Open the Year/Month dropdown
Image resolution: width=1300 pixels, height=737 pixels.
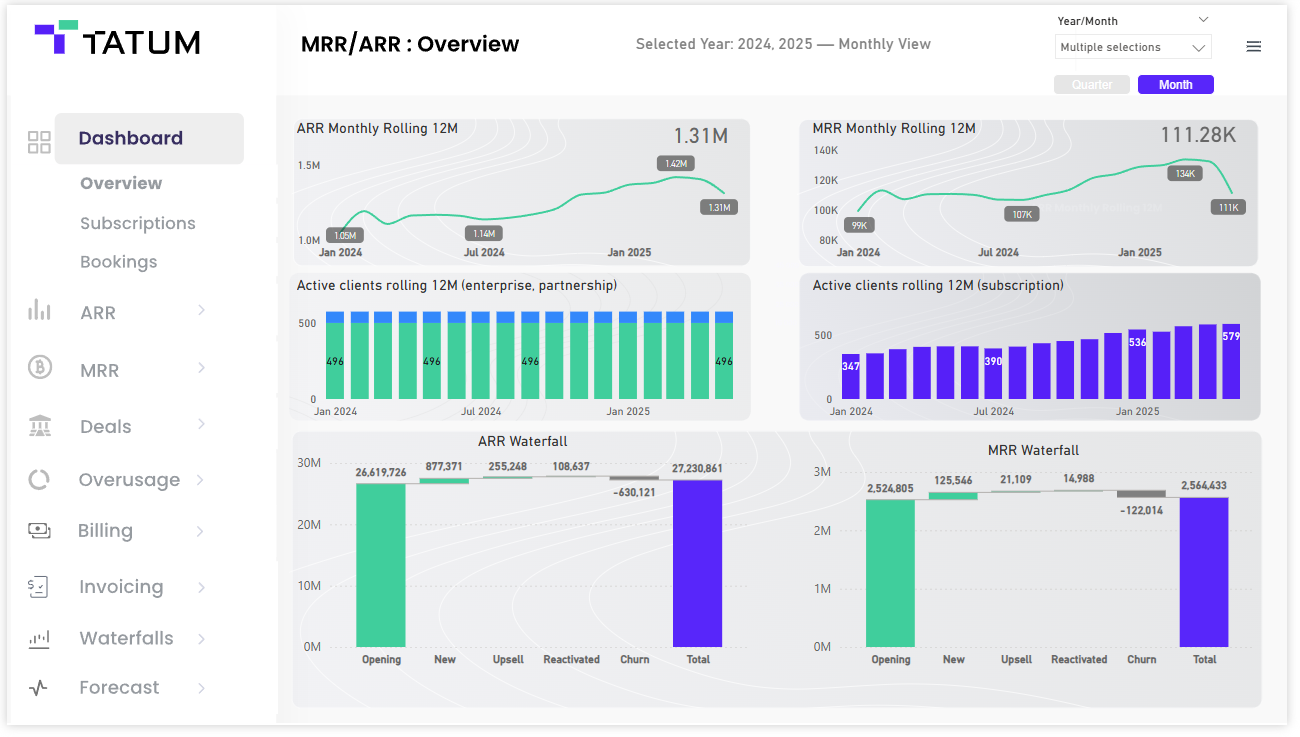(x=1131, y=19)
